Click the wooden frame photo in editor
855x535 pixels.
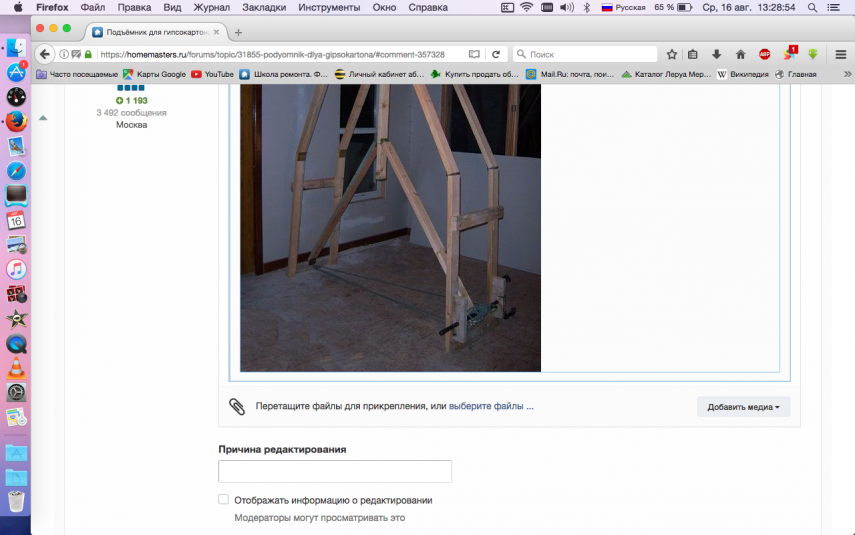[x=390, y=228]
